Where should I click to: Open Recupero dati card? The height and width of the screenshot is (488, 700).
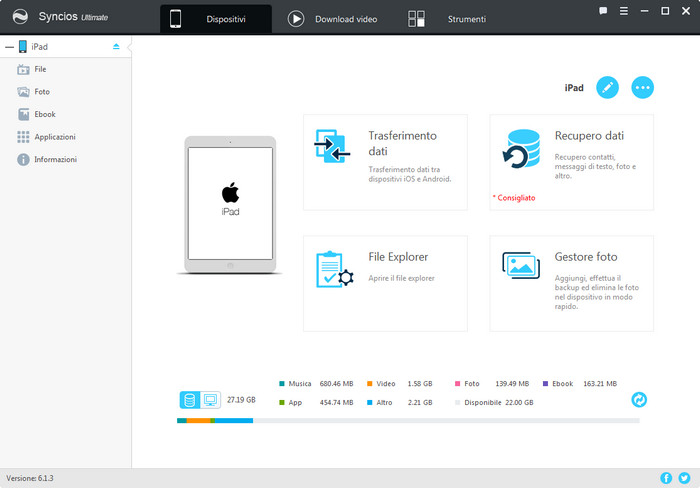tap(571, 162)
